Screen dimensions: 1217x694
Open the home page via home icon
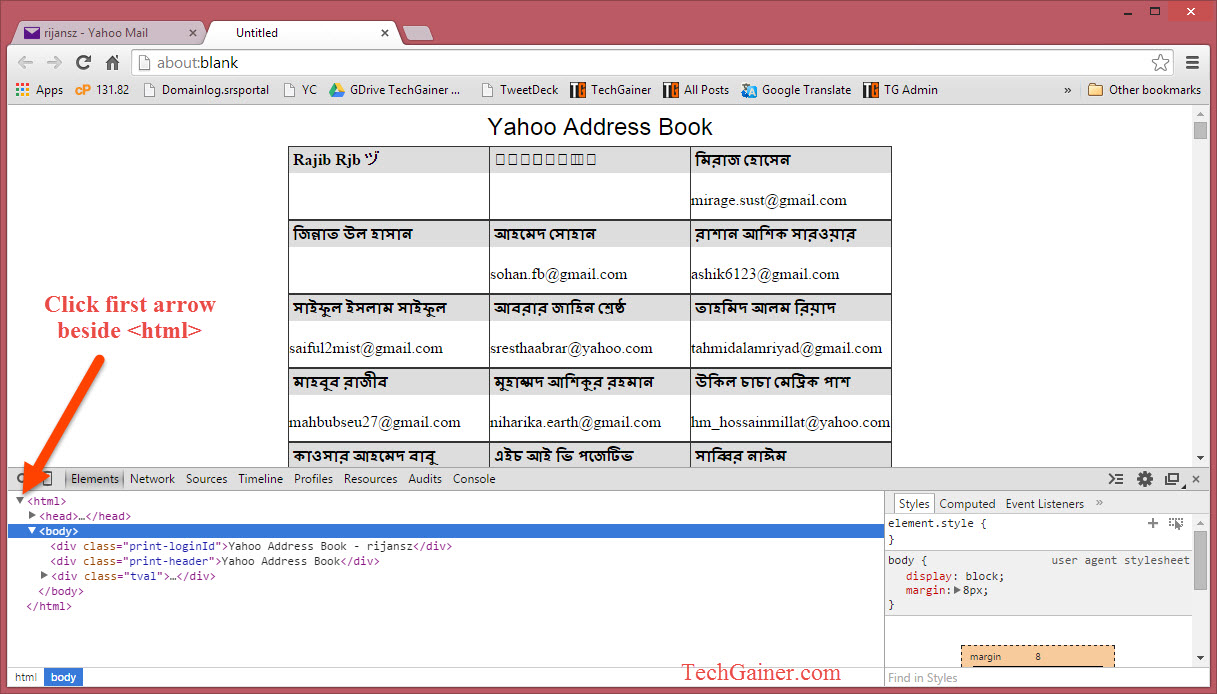(x=112, y=62)
